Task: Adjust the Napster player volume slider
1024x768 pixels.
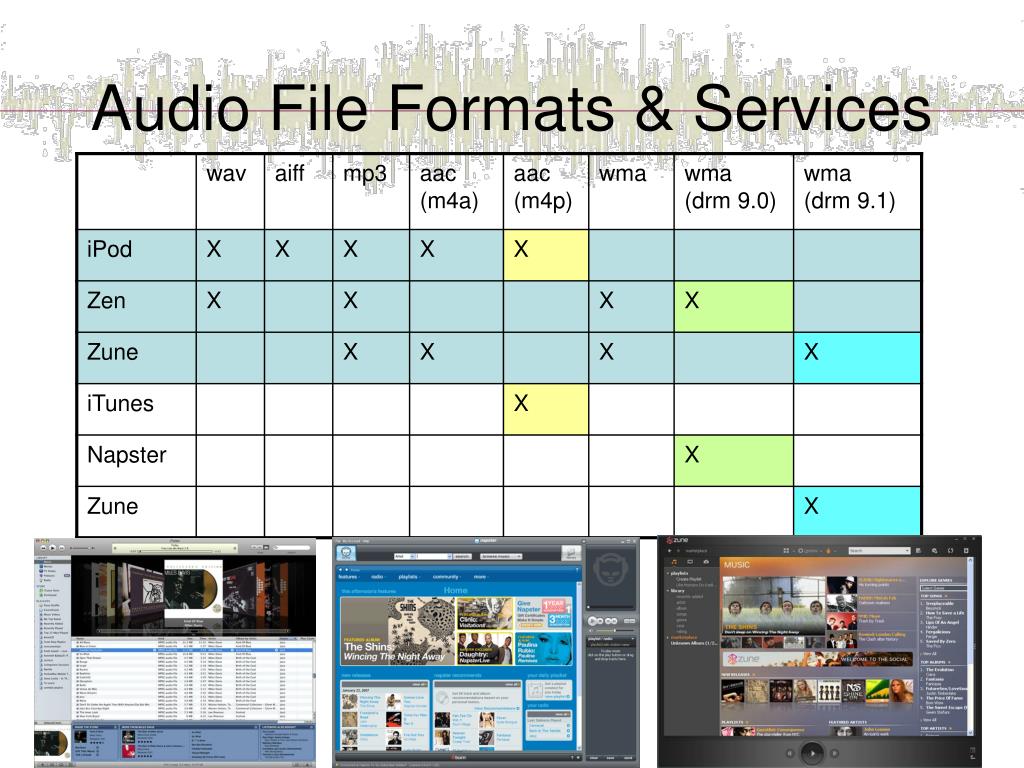Action: (x=613, y=630)
